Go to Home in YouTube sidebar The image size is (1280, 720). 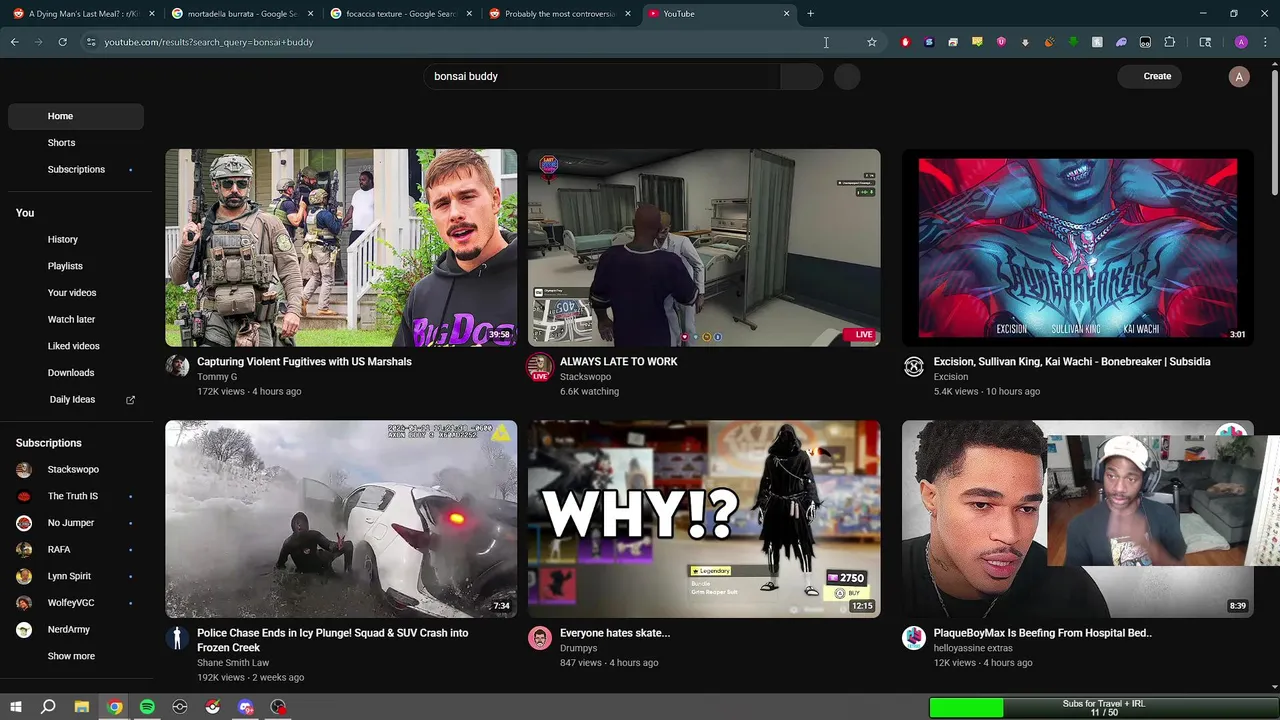[76, 116]
